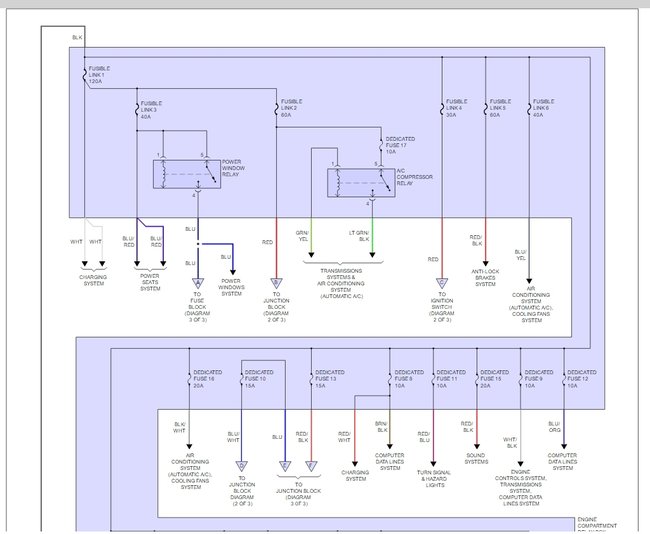This screenshot has width=650, height=534.
Task: Click the arrowhead above Power Windows System
Action: 233,272
